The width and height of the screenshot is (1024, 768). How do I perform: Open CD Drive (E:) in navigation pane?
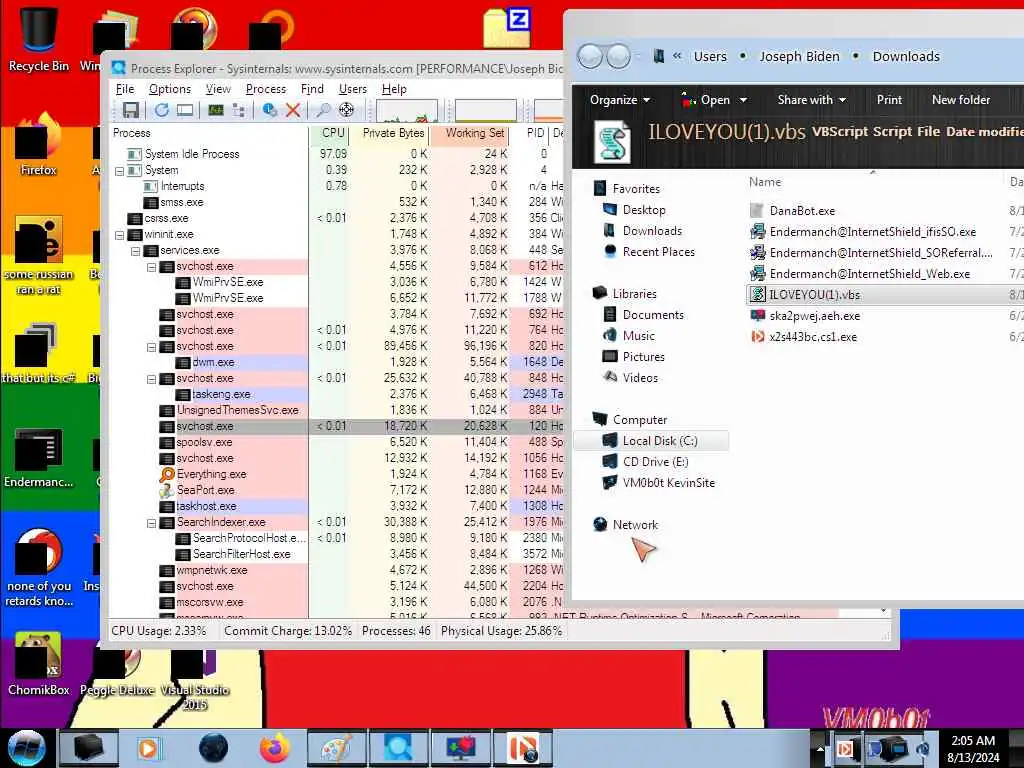click(x=655, y=462)
